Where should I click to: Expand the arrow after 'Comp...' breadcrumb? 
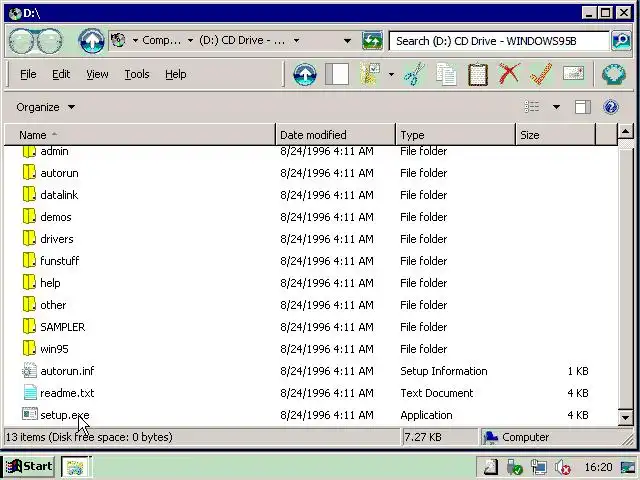[x=190, y=40]
